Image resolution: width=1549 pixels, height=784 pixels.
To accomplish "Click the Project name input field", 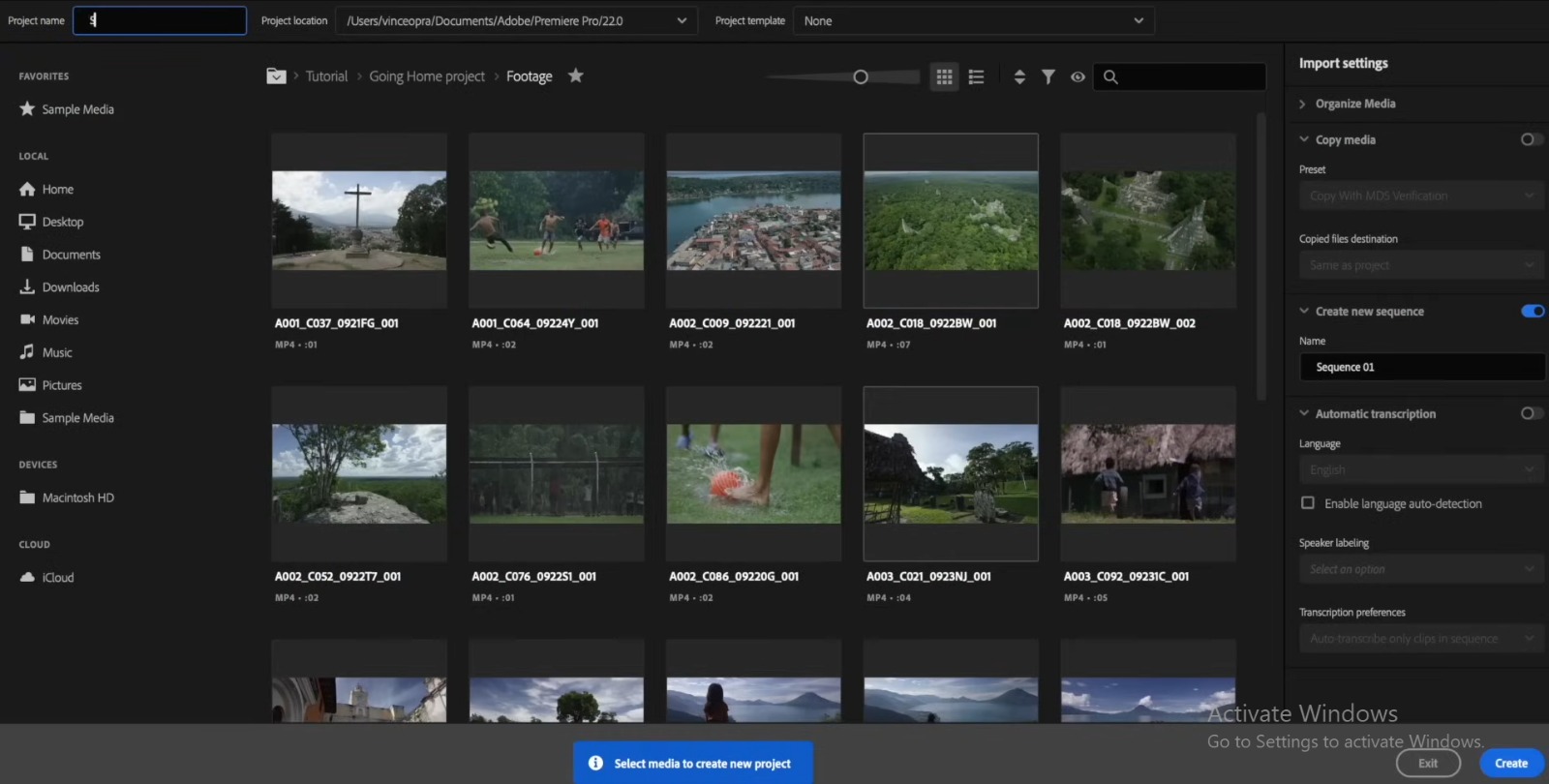I will click(160, 20).
